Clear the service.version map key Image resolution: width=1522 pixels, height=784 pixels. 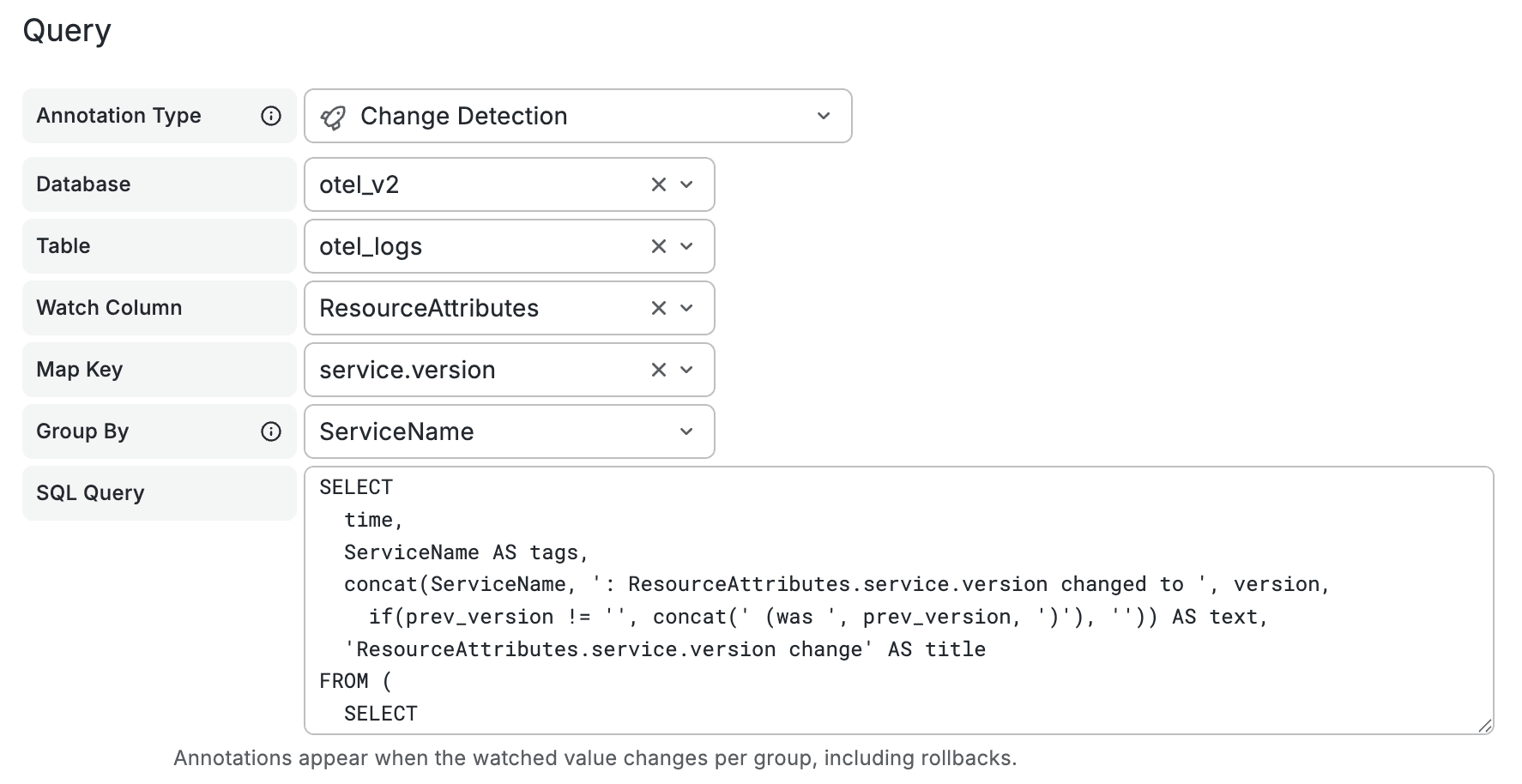pos(658,370)
